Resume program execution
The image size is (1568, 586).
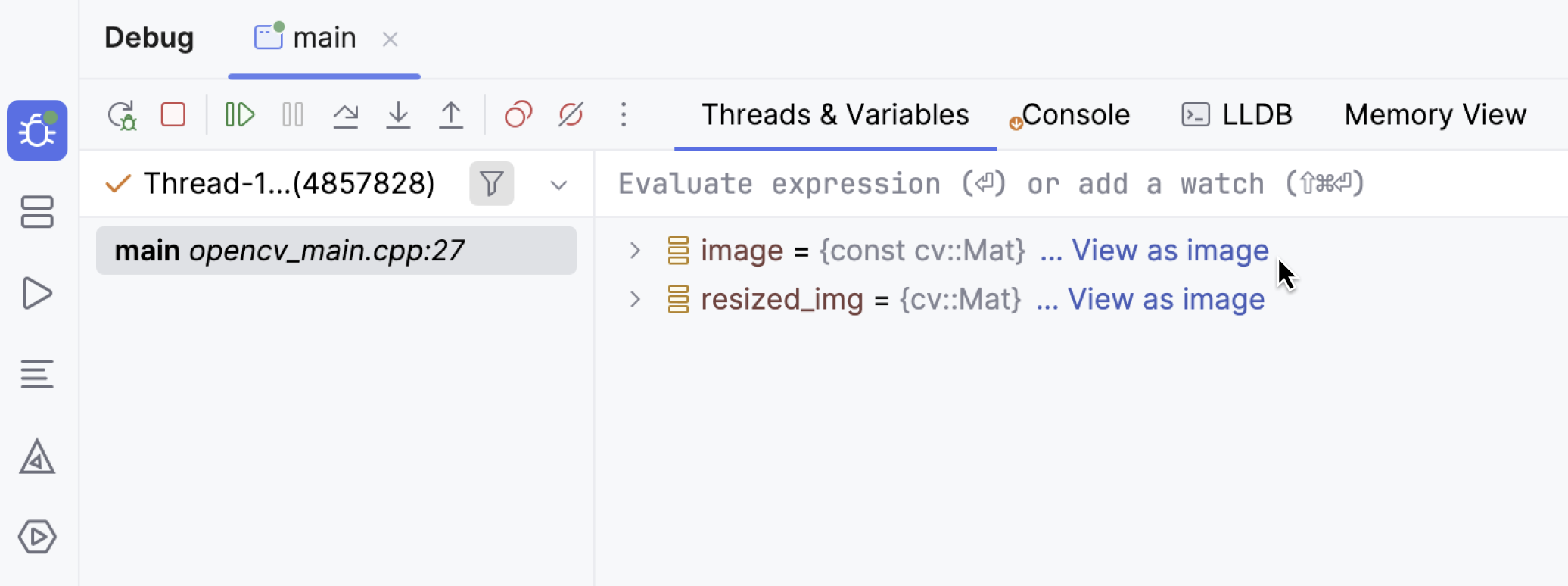[x=240, y=115]
